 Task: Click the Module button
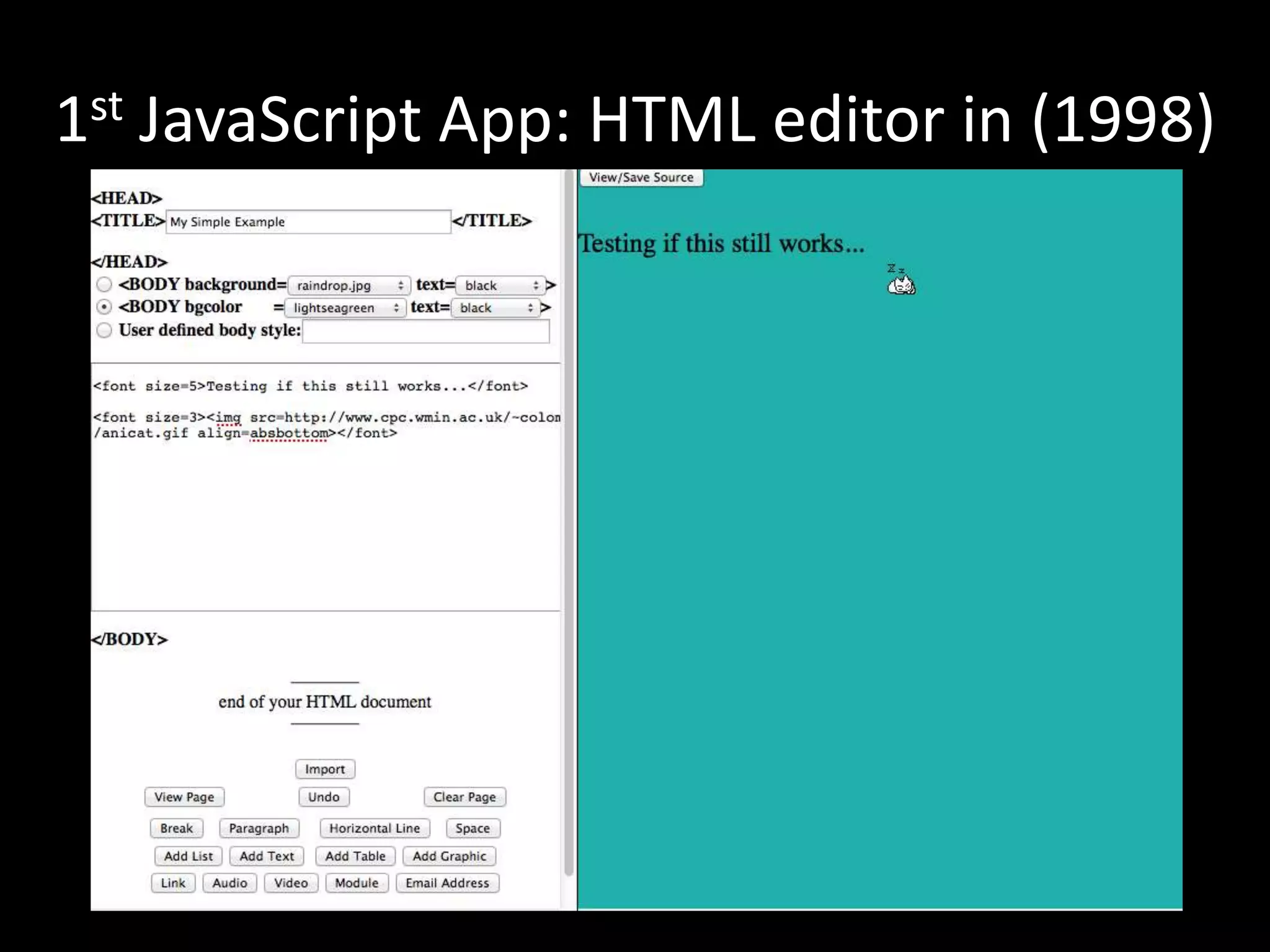coord(357,883)
